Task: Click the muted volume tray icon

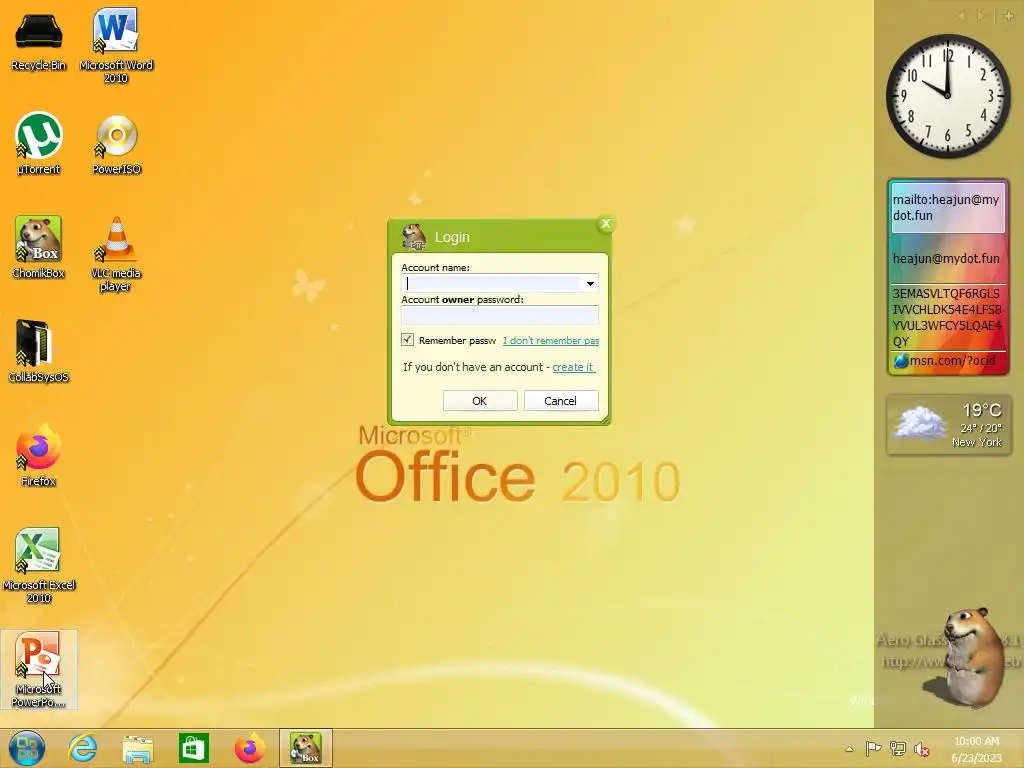Action: (x=922, y=748)
